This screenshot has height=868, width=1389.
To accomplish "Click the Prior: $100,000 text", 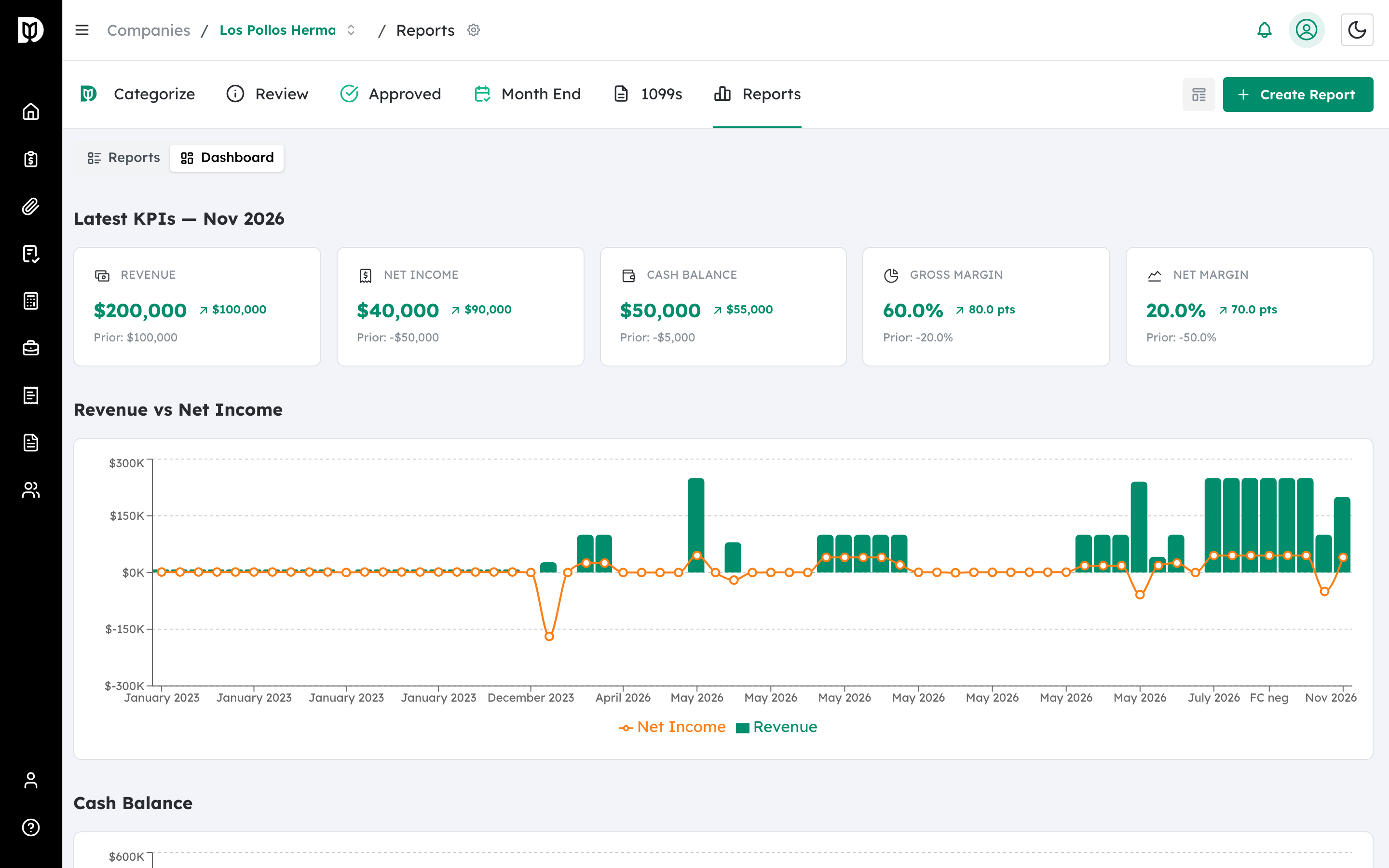I will tap(136, 338).
